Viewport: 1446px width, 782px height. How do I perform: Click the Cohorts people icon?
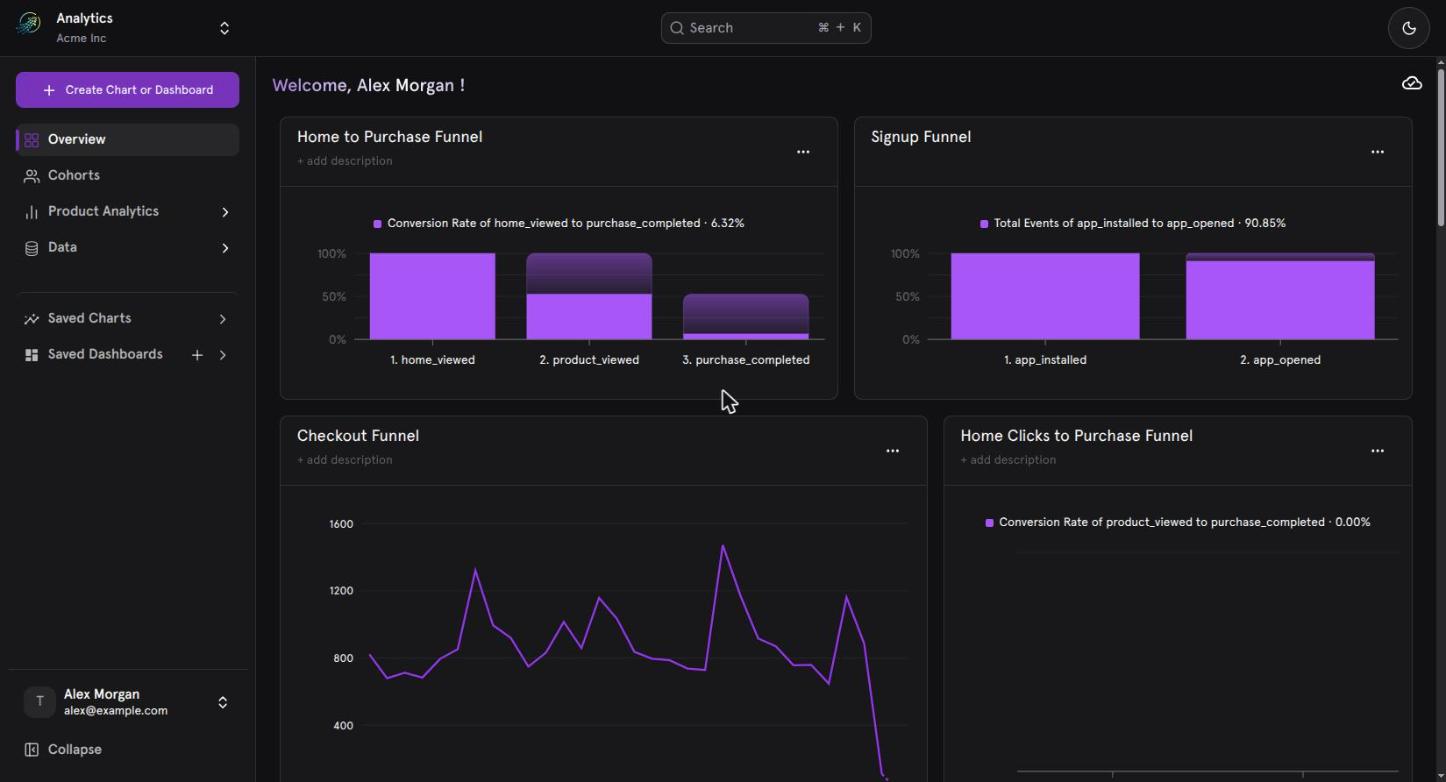32,176
